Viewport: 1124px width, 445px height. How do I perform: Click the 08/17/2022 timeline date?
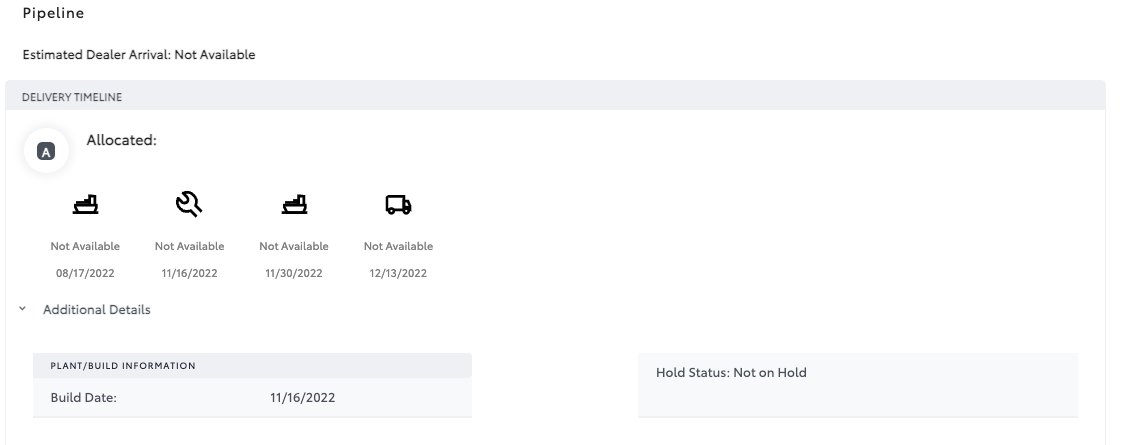click(85, 273)
